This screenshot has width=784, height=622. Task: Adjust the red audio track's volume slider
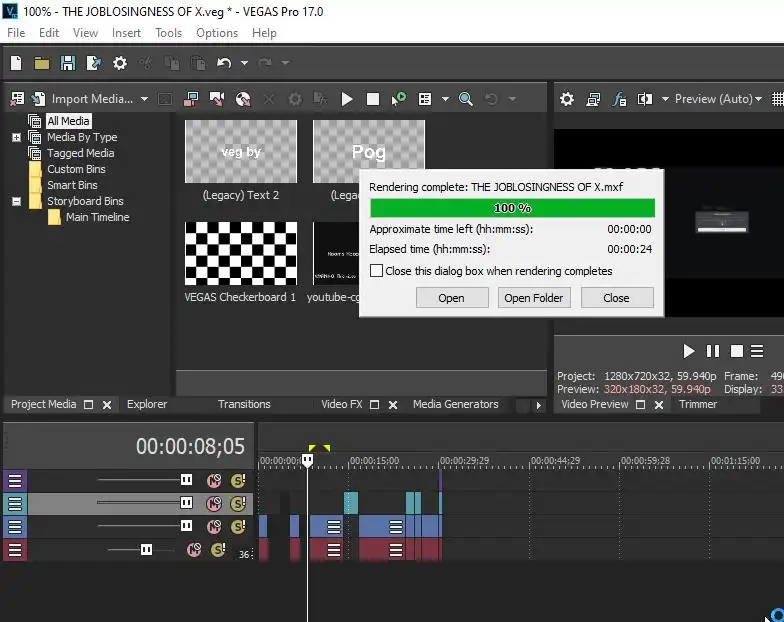click(146, 550)
